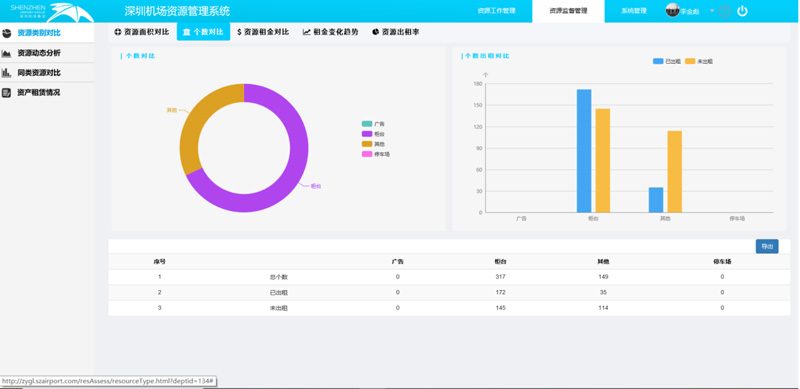800x389 pixels.
Task: Switch to the 租金变化趋势 tab
Action: click(331, 32)
